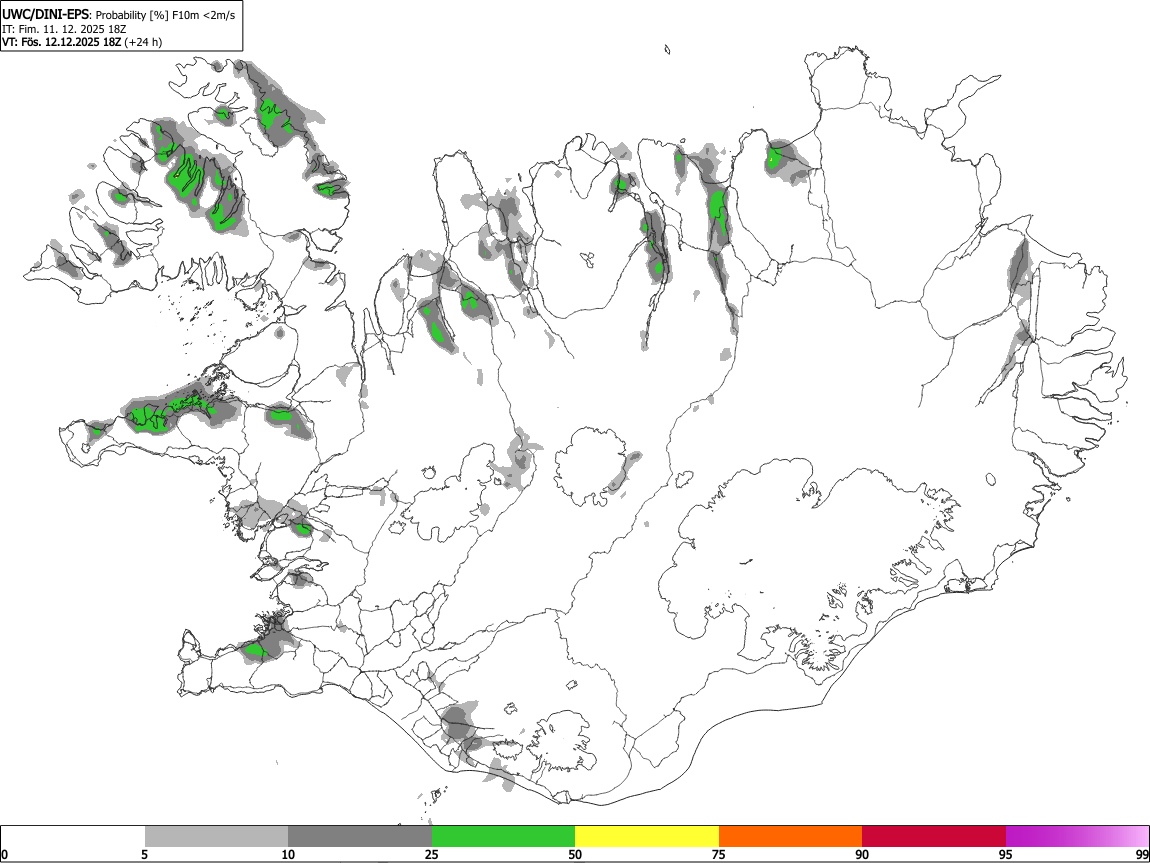Viewport: 1150px width, 863px height.
Task: Click the legend value '95'
Action: pyautogui.click(x=1006, y=854)
